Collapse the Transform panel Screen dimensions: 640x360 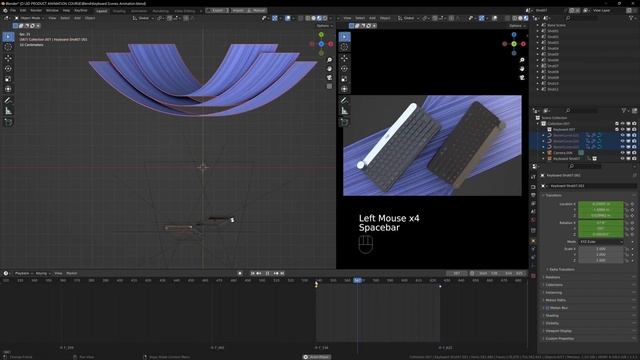553,196
